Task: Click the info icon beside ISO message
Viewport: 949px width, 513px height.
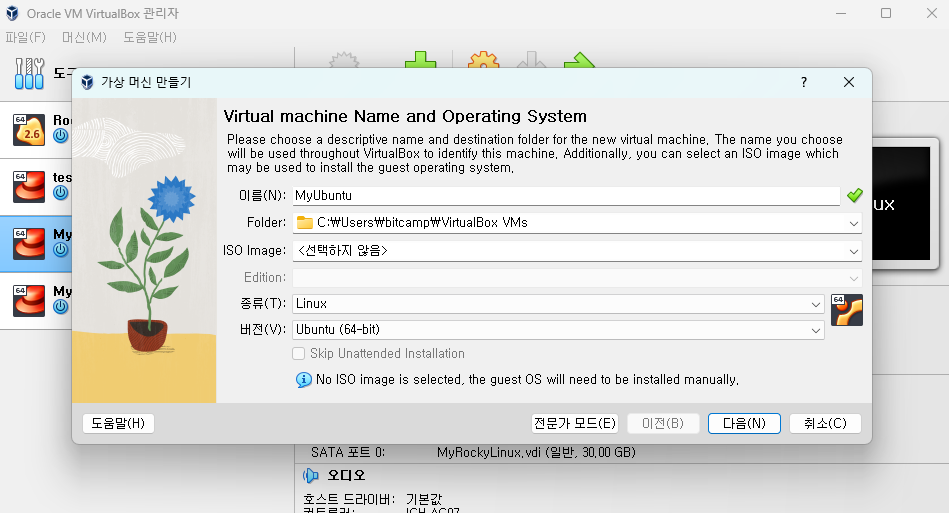Action: (x=304, y=380)
